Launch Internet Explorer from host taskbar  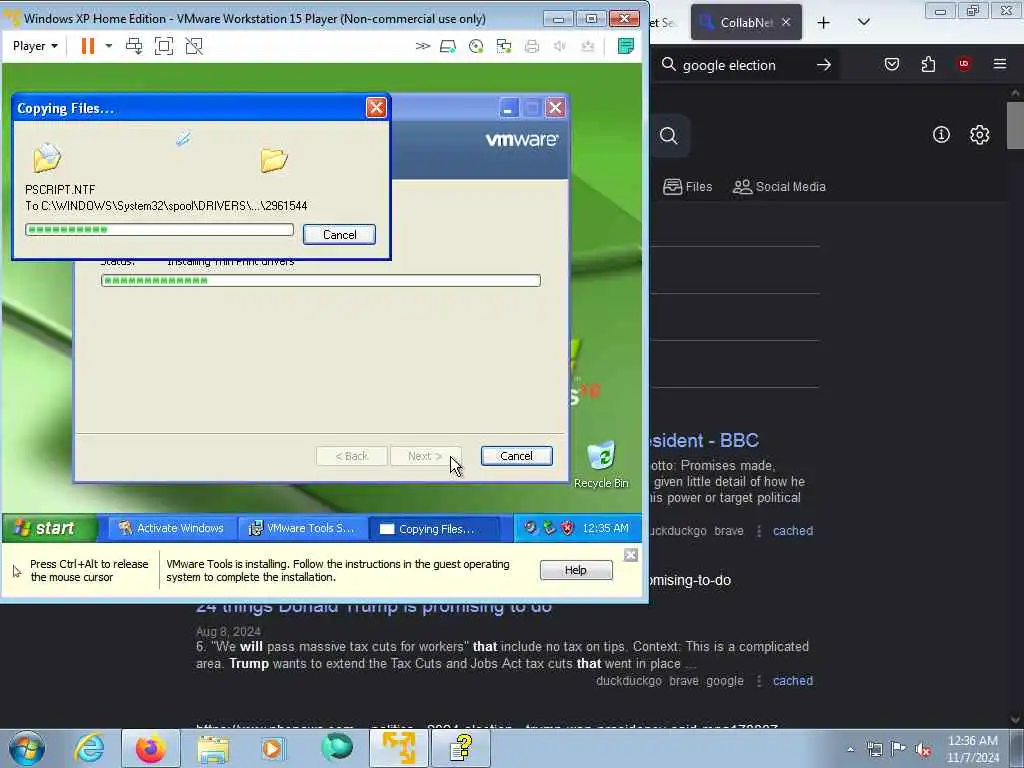(x=89, y=748)
